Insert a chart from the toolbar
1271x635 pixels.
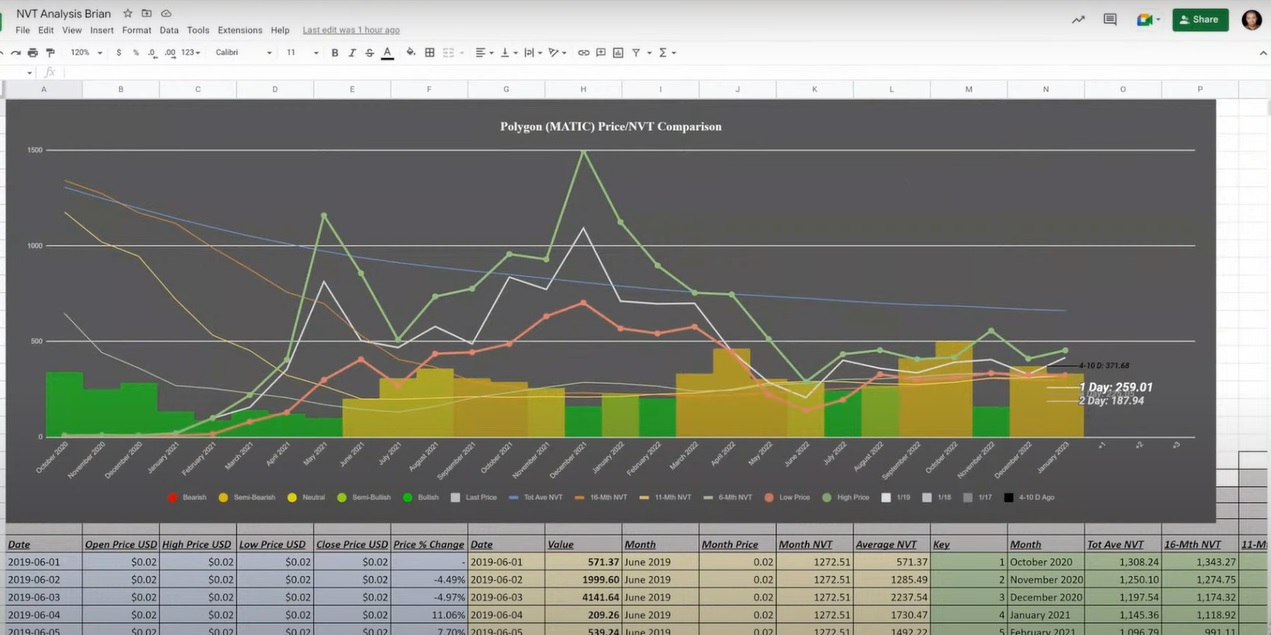pos(618,52)
